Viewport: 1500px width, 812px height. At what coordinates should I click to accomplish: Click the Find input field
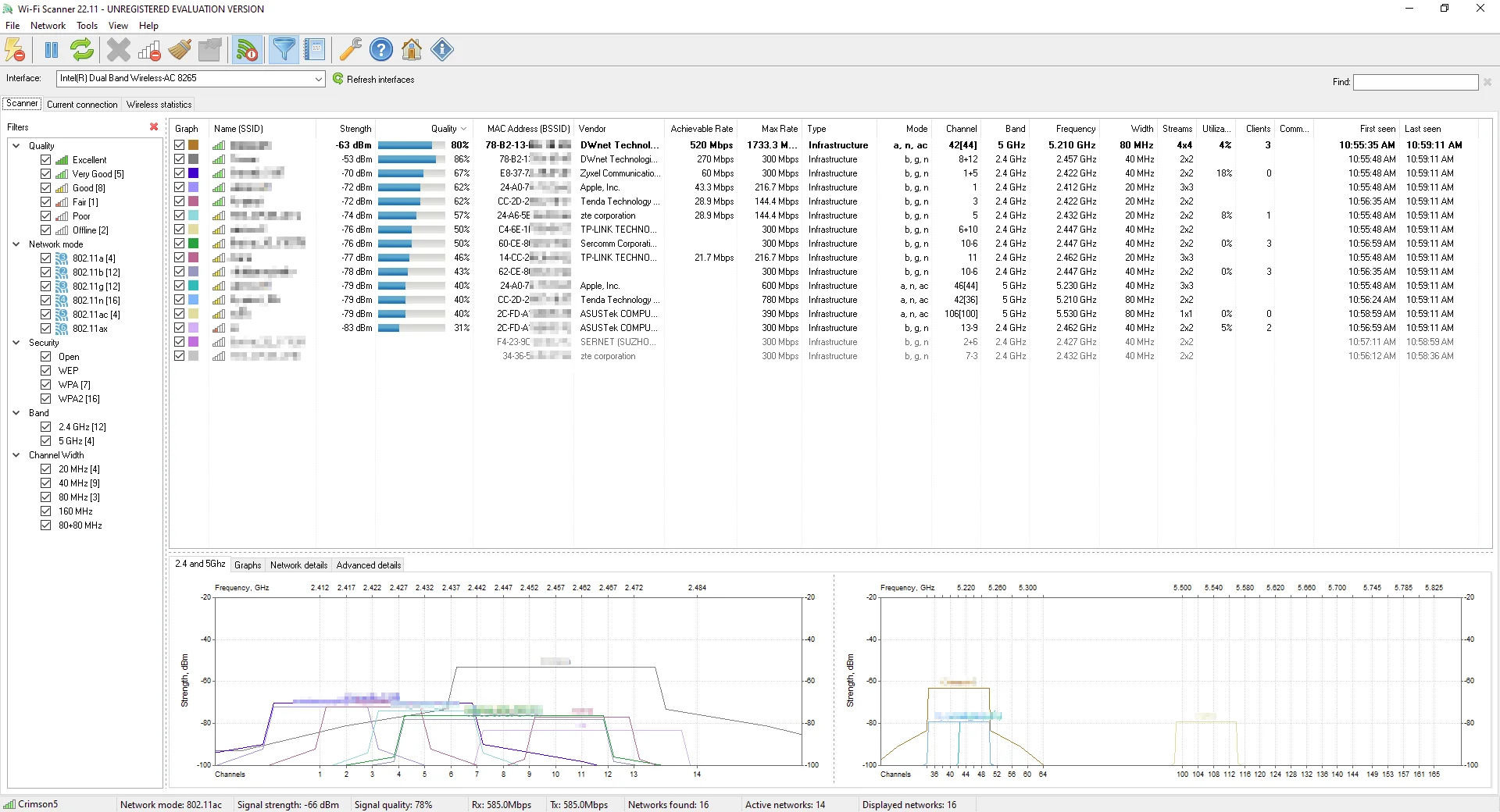tap(1415, 82)
